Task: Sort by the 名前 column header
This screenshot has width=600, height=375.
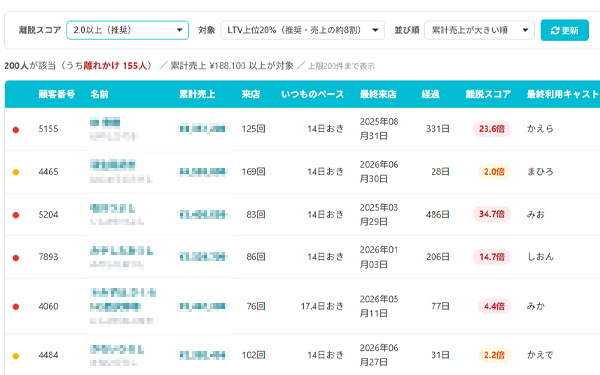Action: [x=99, y=94]
